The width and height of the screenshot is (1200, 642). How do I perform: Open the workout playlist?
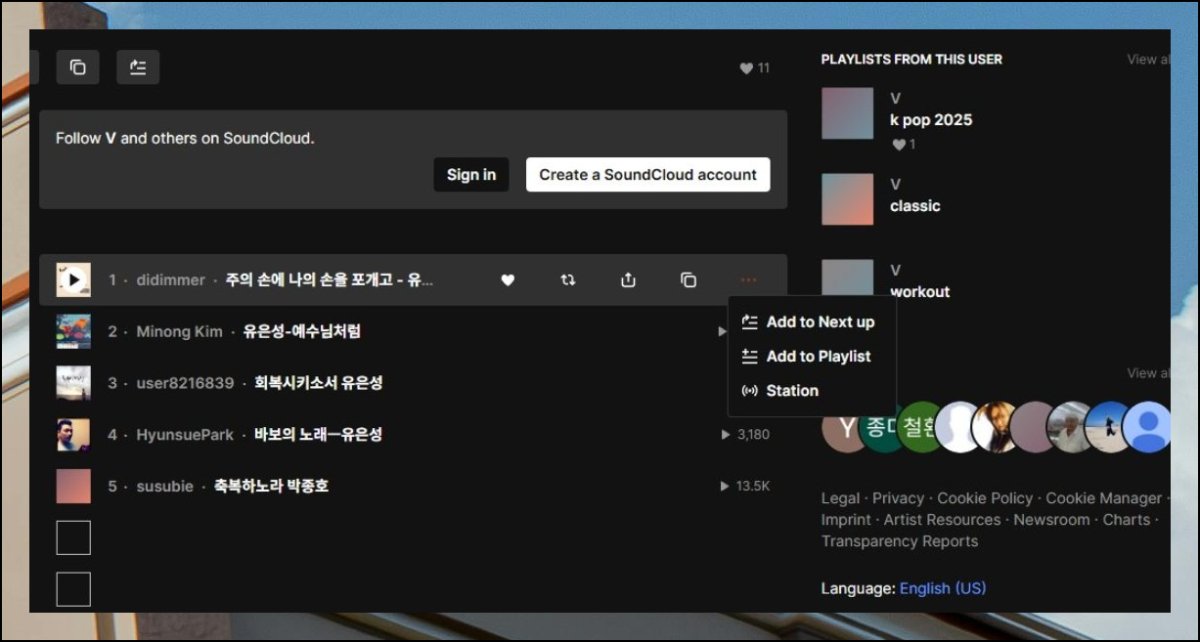[x=920, y=292]
